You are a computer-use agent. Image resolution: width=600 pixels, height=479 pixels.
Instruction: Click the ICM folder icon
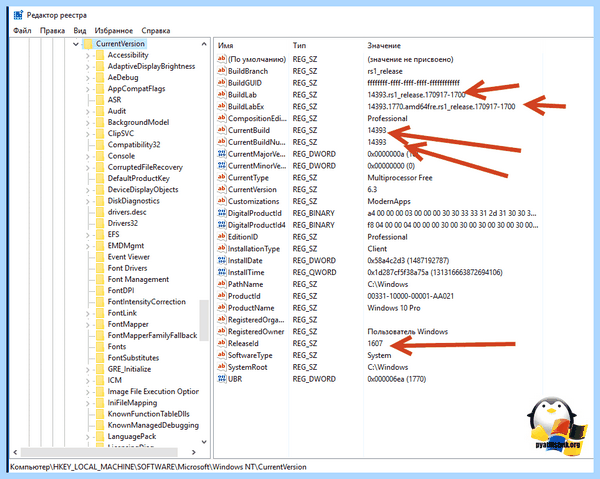100,380
